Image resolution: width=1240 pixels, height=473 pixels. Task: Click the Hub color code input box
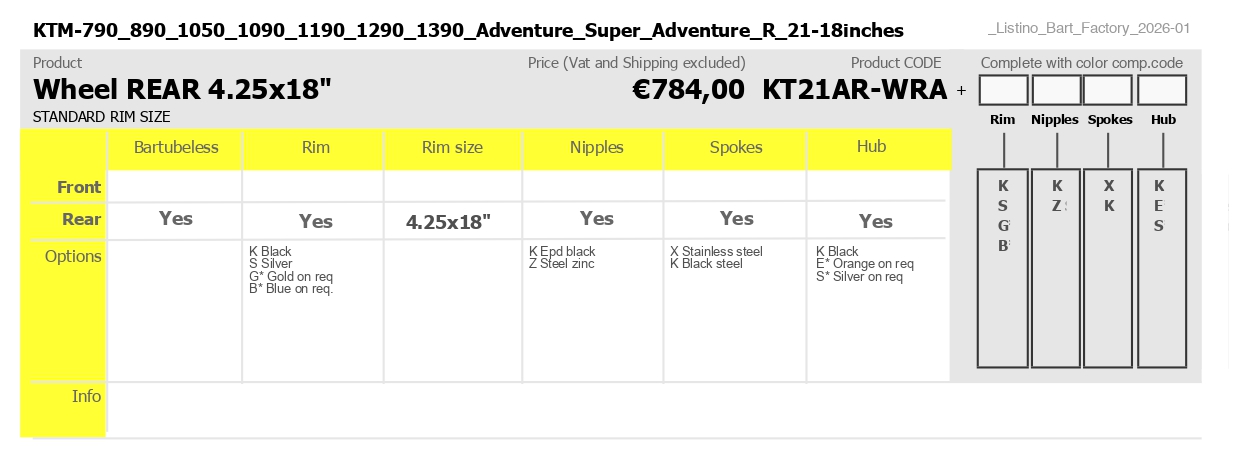pyautogui.click(x=1162, y=90)
